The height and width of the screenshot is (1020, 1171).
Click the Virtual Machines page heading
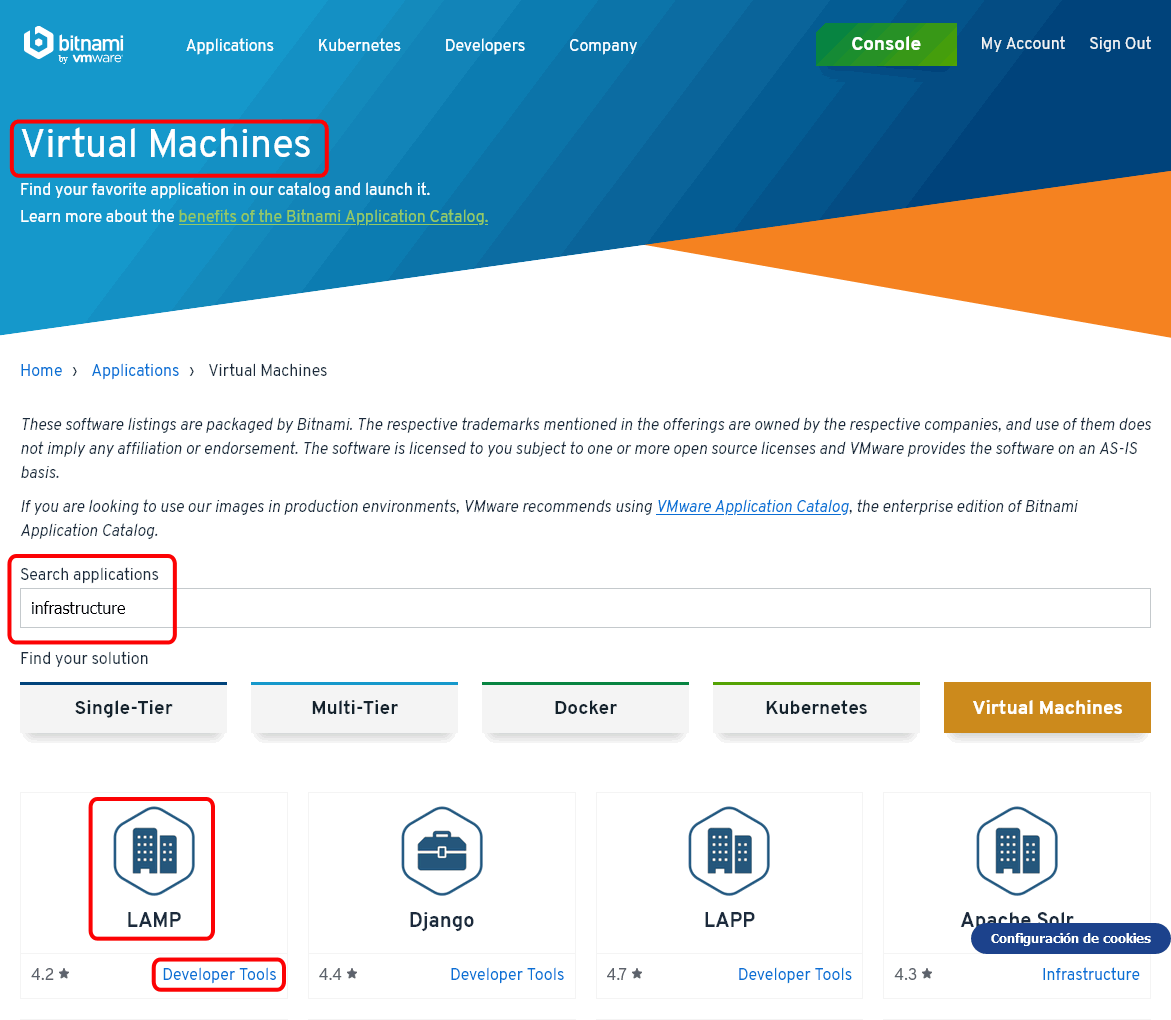click(x=166, y=144)
